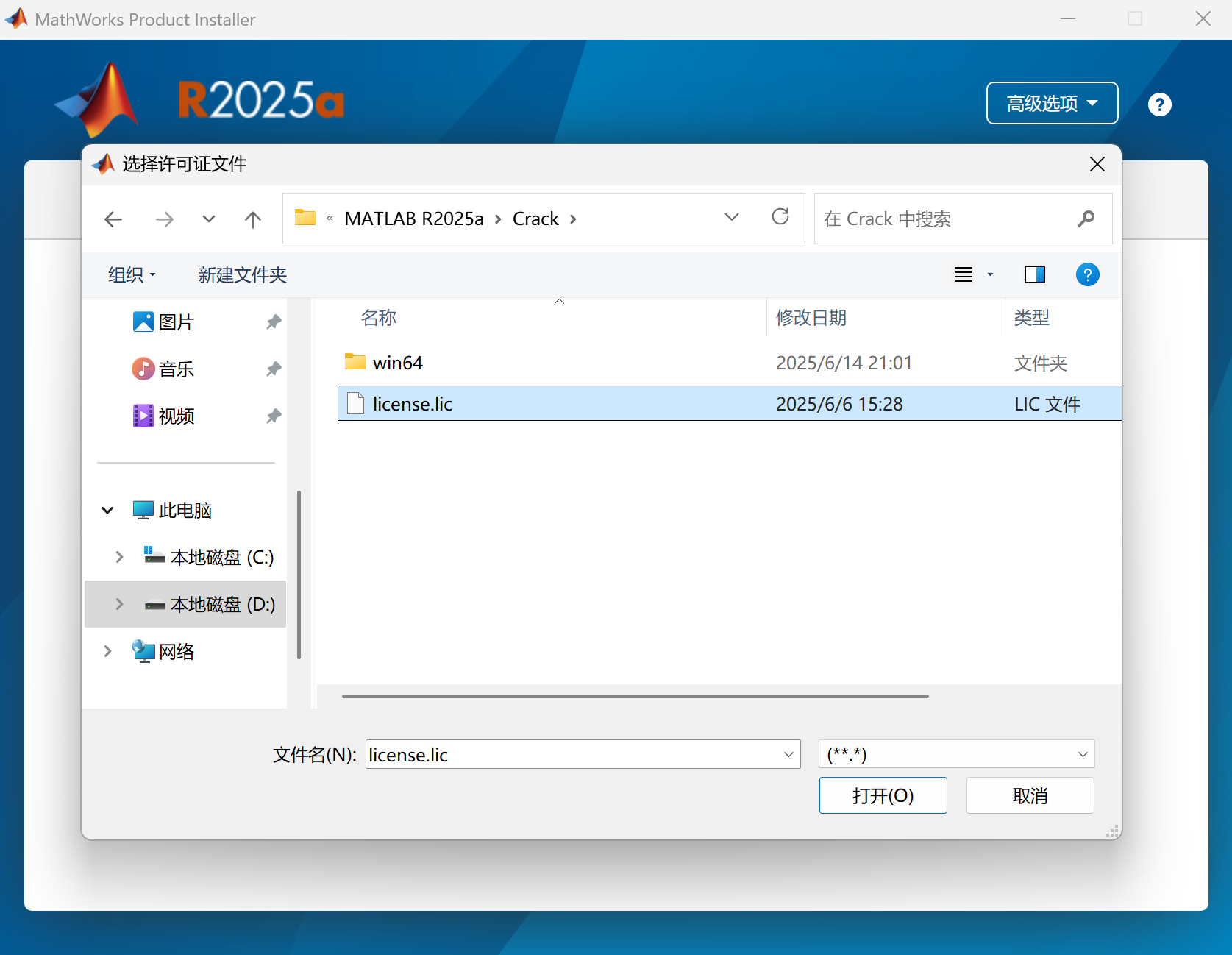The image size is (1232, 955).
Task: Unpin 音乐 from quick access
Action: [x=273, y=369]
